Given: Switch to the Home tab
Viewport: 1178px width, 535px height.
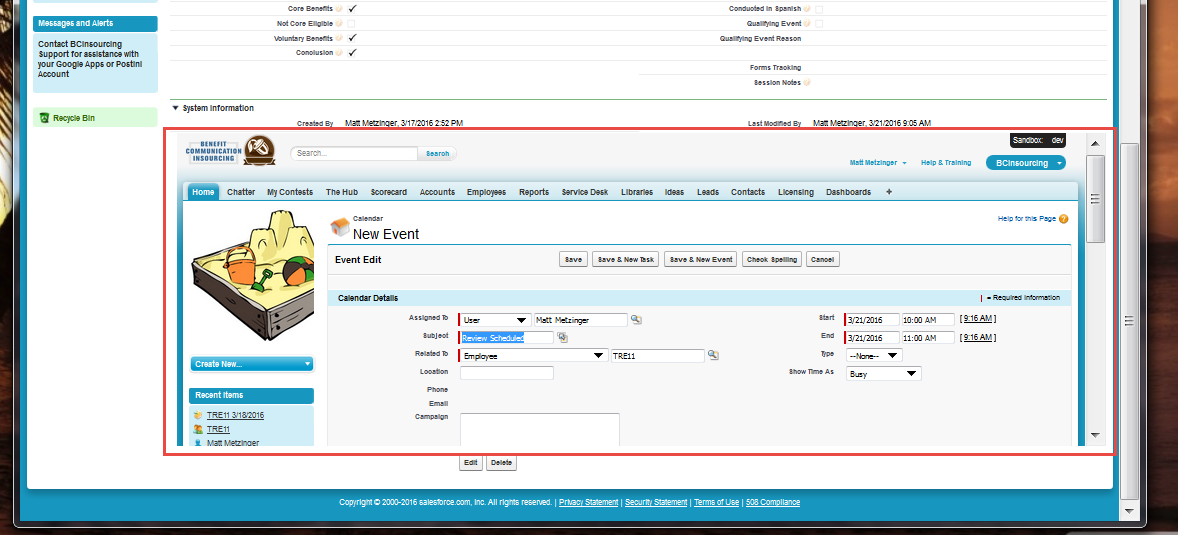Looking at the screenshot, I should pyautogui.click(x=203, y=192).
